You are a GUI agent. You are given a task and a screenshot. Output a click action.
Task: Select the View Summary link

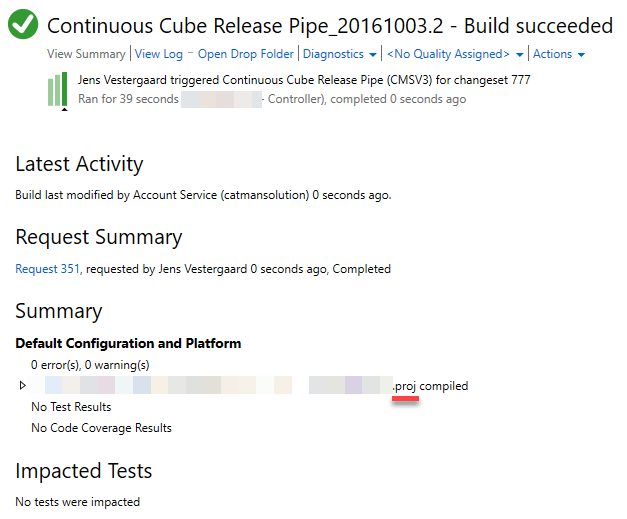point(86,54)
